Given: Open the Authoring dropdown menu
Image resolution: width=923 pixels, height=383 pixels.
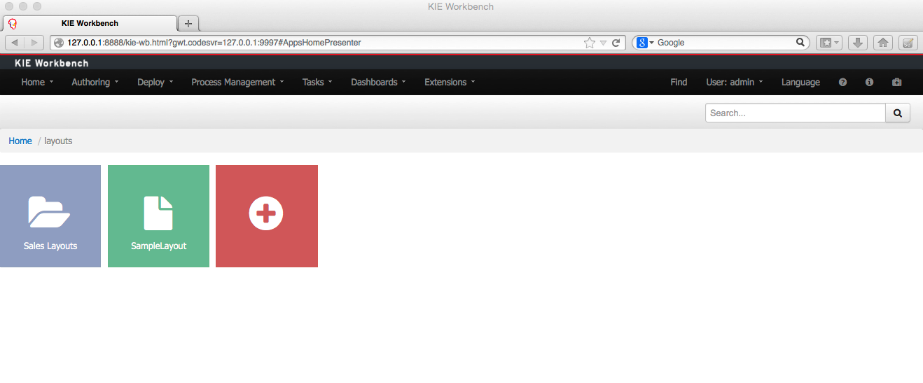Looking at the screenshot, I should point(95,82).
